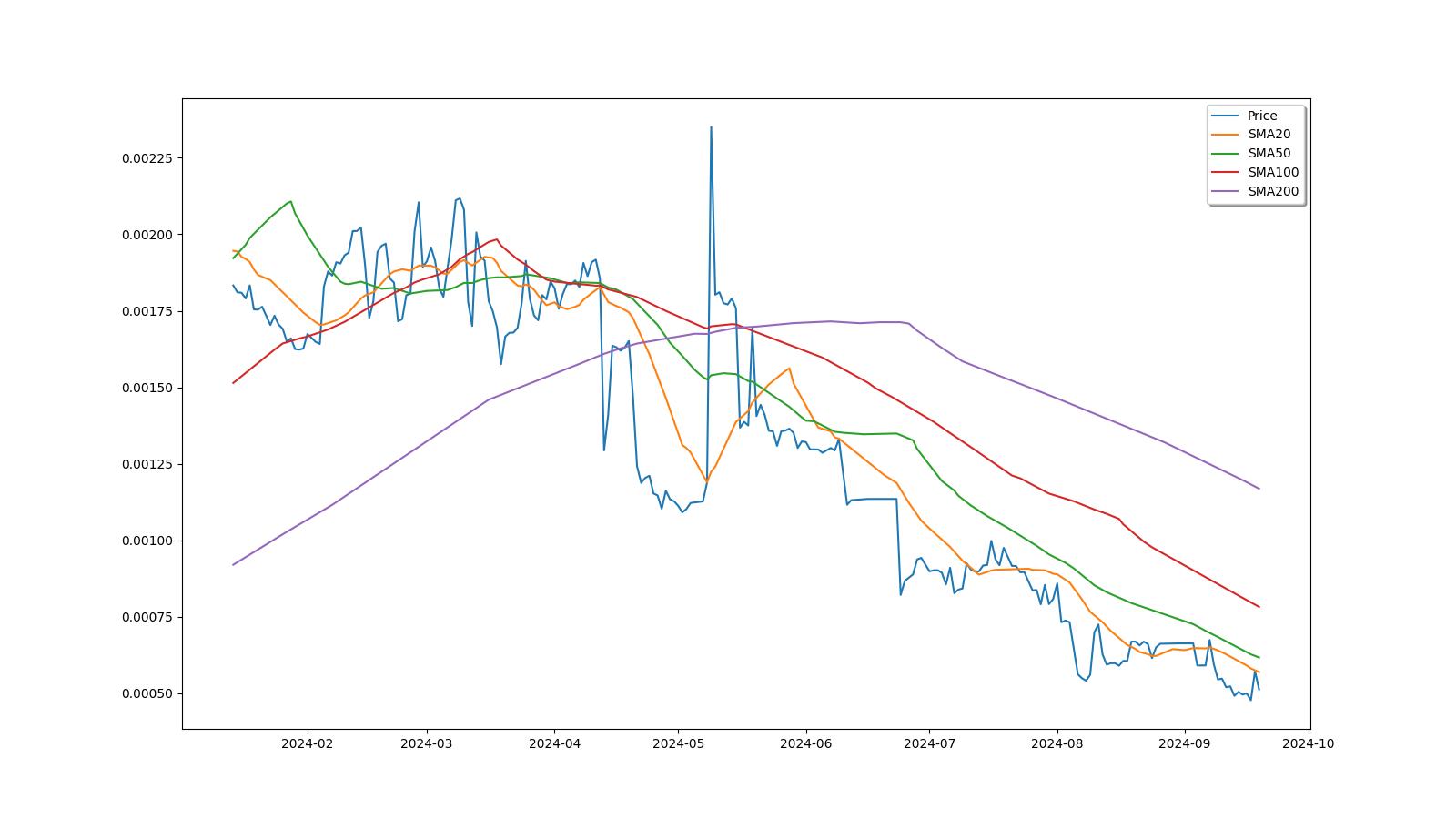Click the SMA20 legend label
Image resolution: width=1456 pixels, height=819 pixels.
click(x=1269, y=135)
